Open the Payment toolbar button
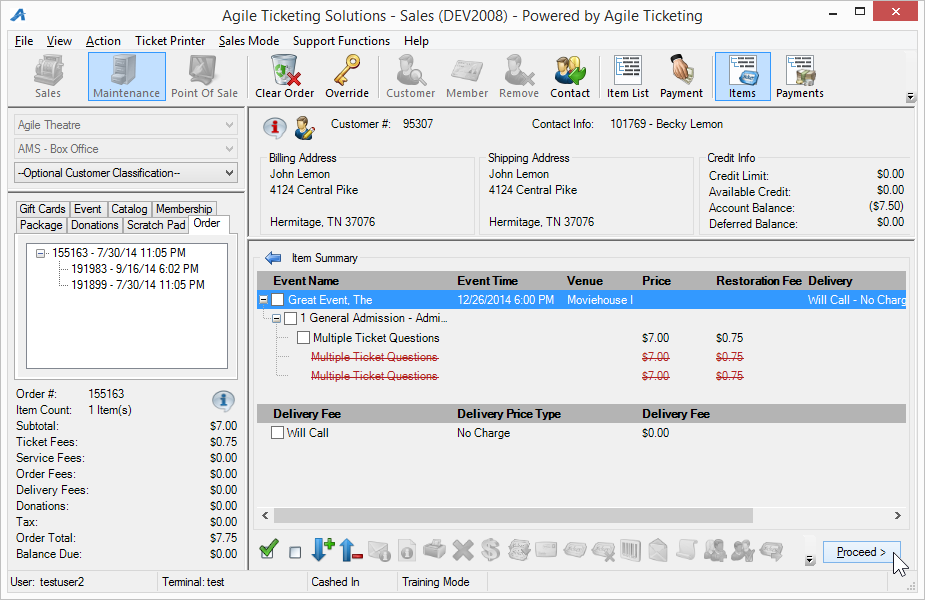This screenshot has height=600, width=925. pos(681,77)
